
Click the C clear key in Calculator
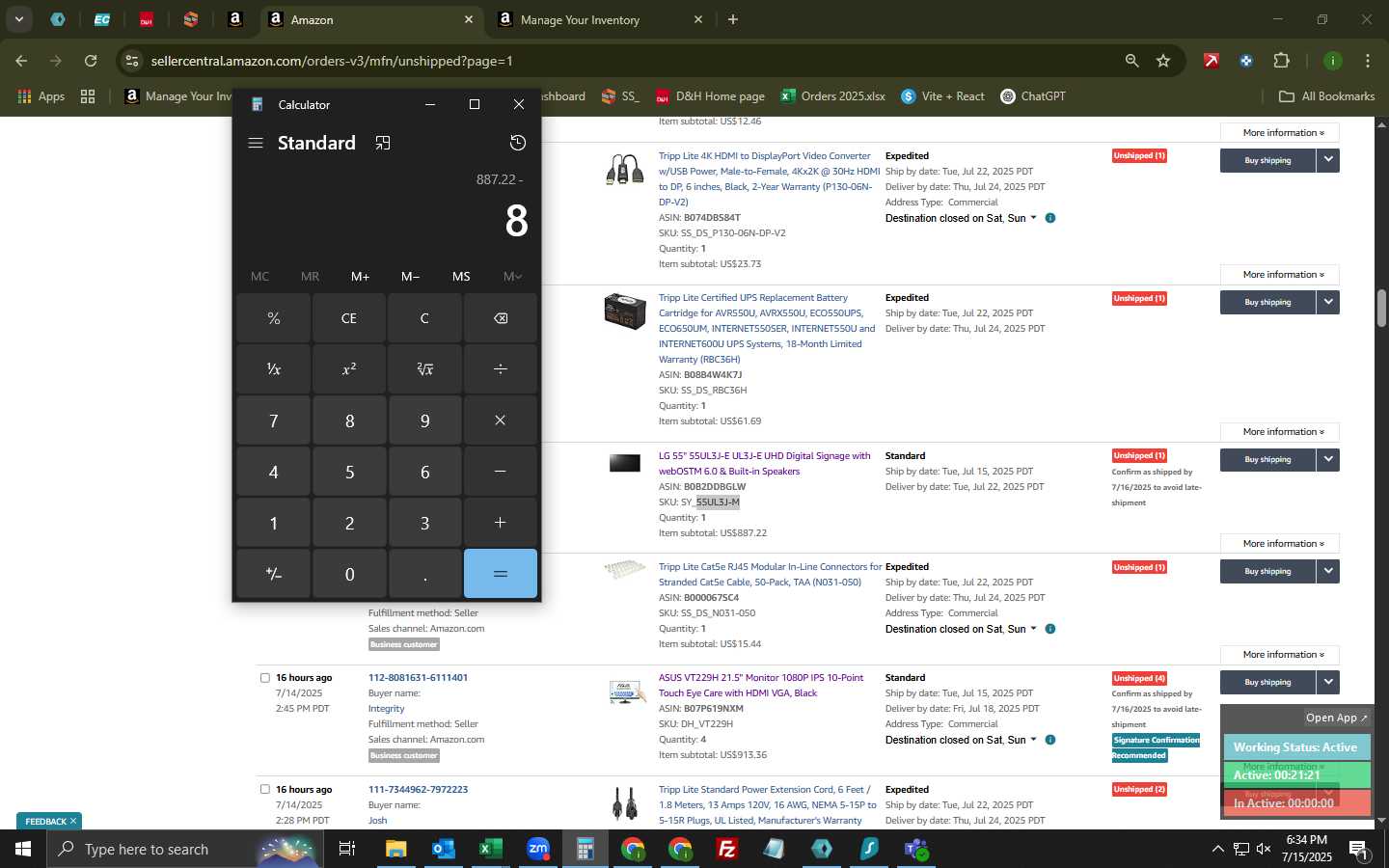coord(424,318)
